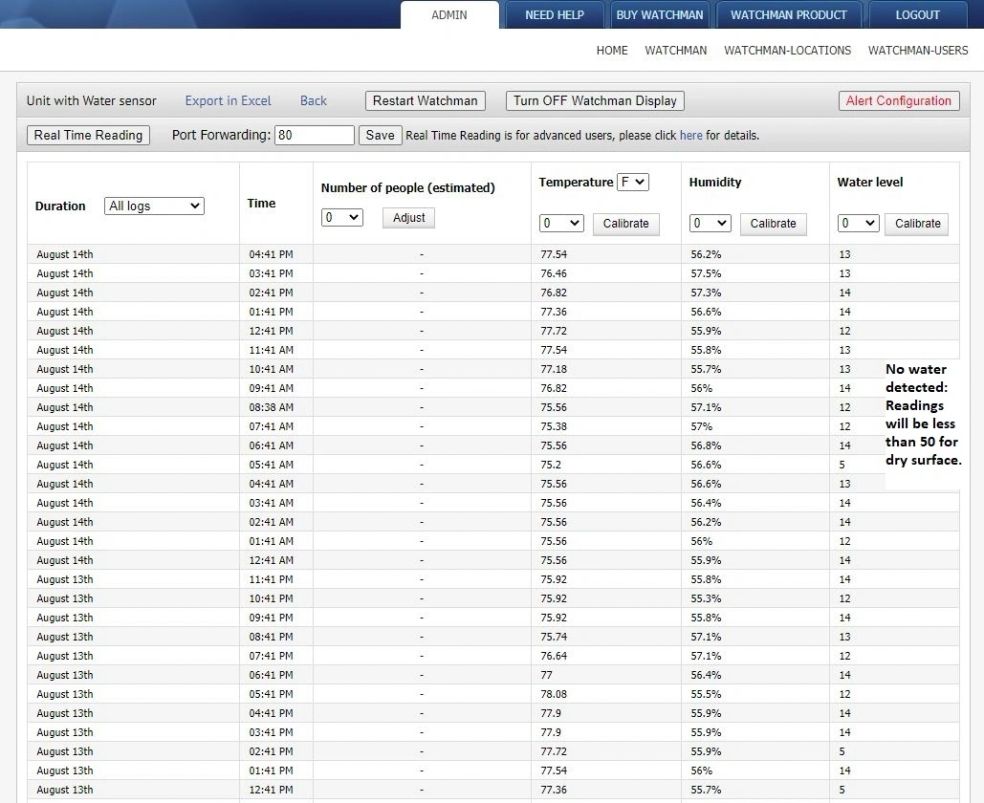
Task: Save the port forwarding value
Action: (x=380, y=135)
